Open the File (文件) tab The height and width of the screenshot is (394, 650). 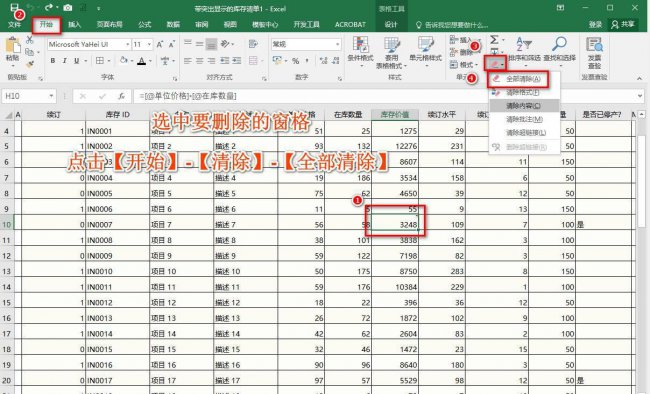pyautogui.click(x=15, y=25)
